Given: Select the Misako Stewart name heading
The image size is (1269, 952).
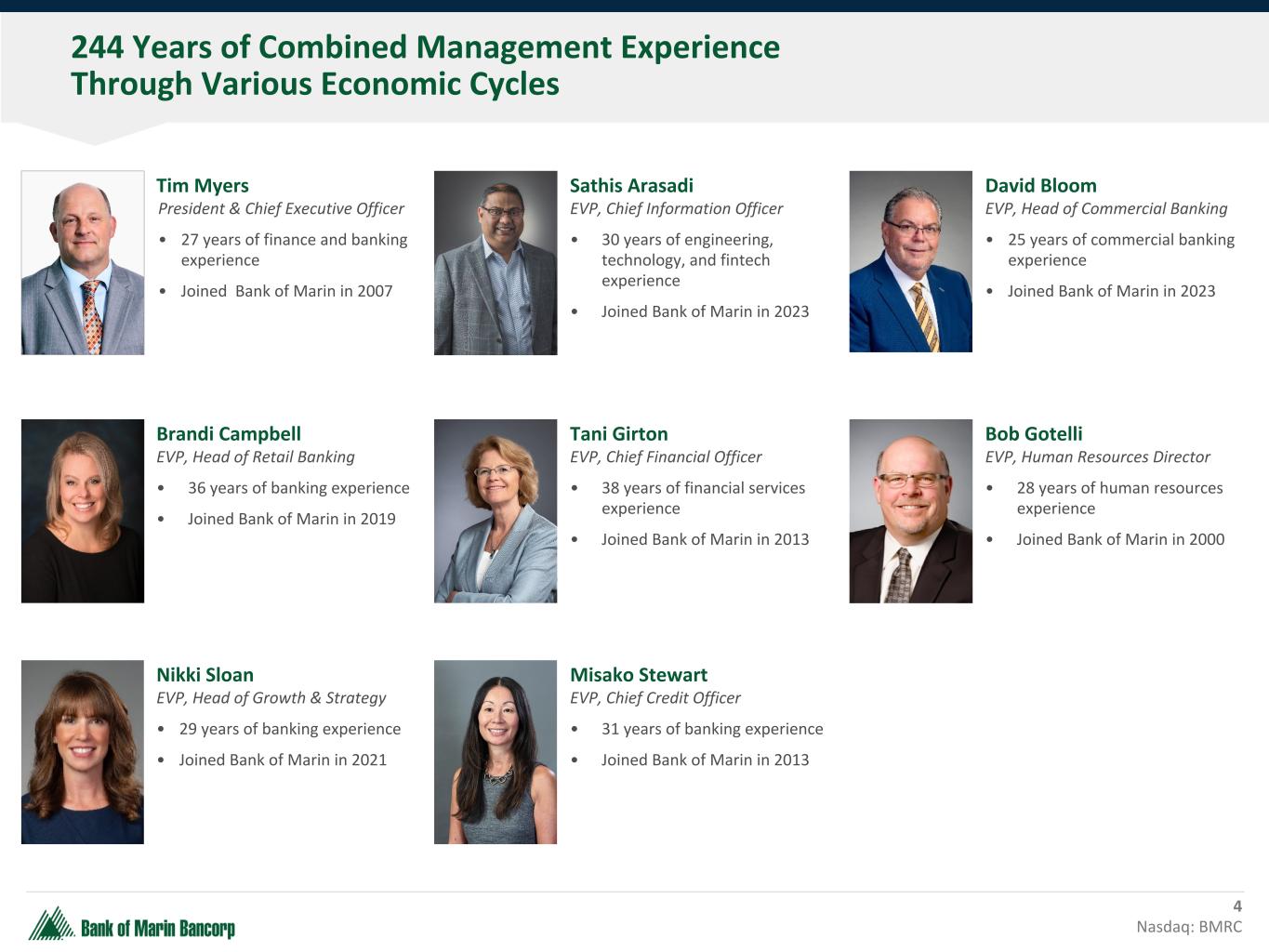Looking at the screenshot, I should click(639, 675).
